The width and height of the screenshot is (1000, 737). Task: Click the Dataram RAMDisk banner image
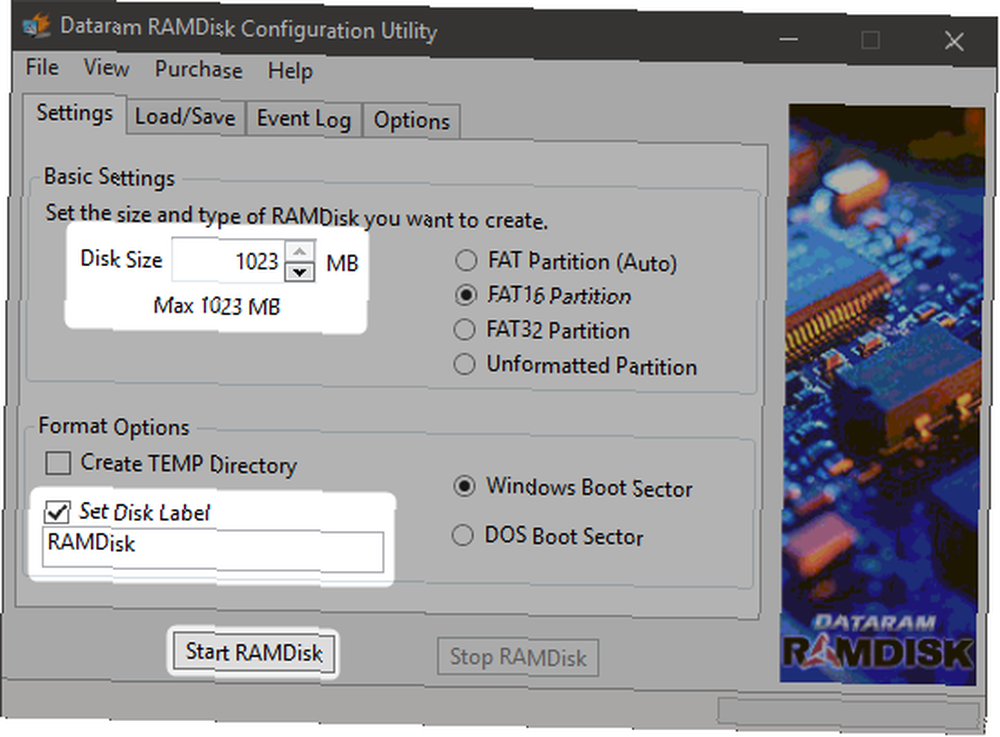[x=881, y=394]
